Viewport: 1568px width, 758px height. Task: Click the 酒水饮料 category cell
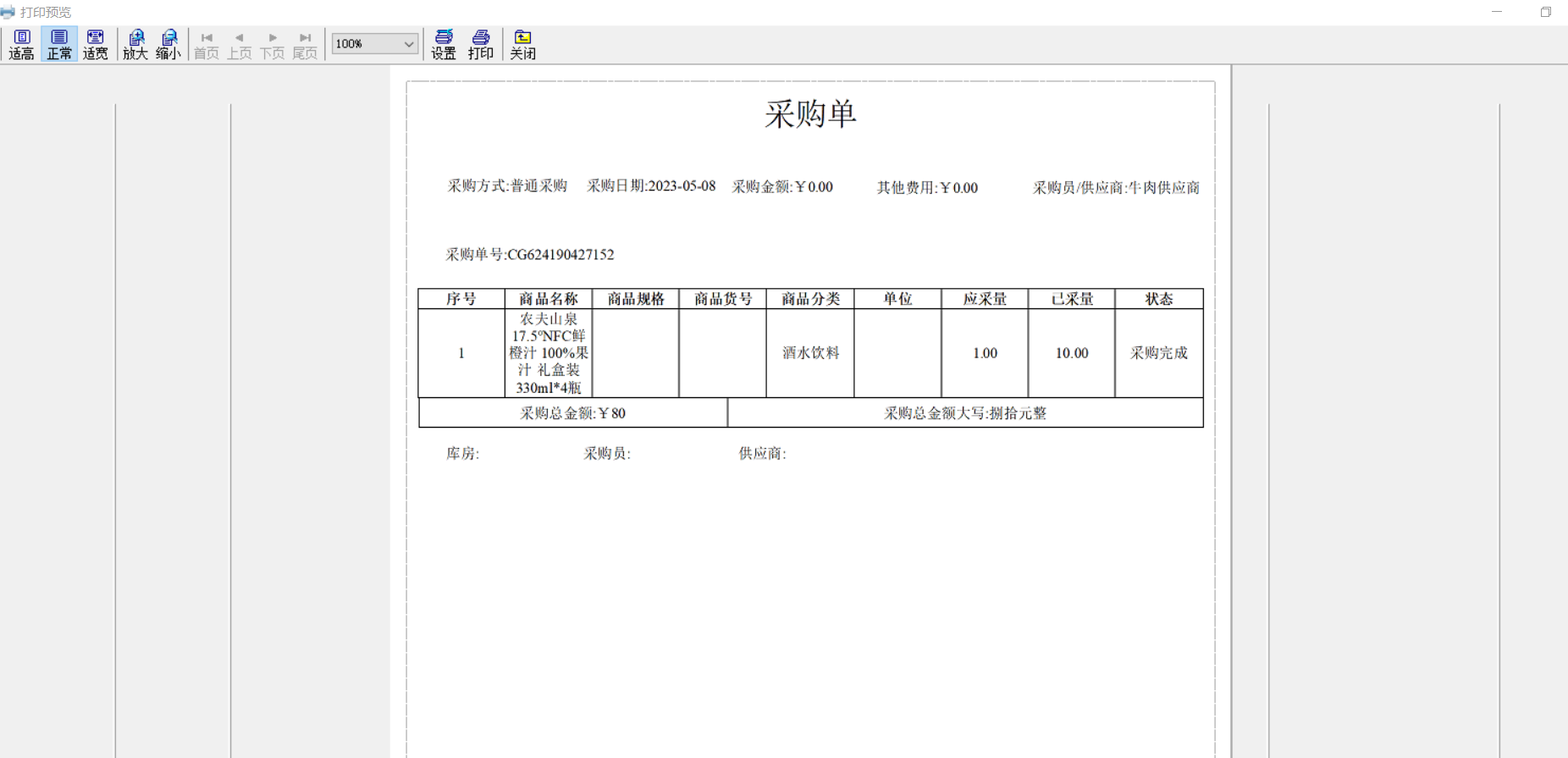coord(810,353)
